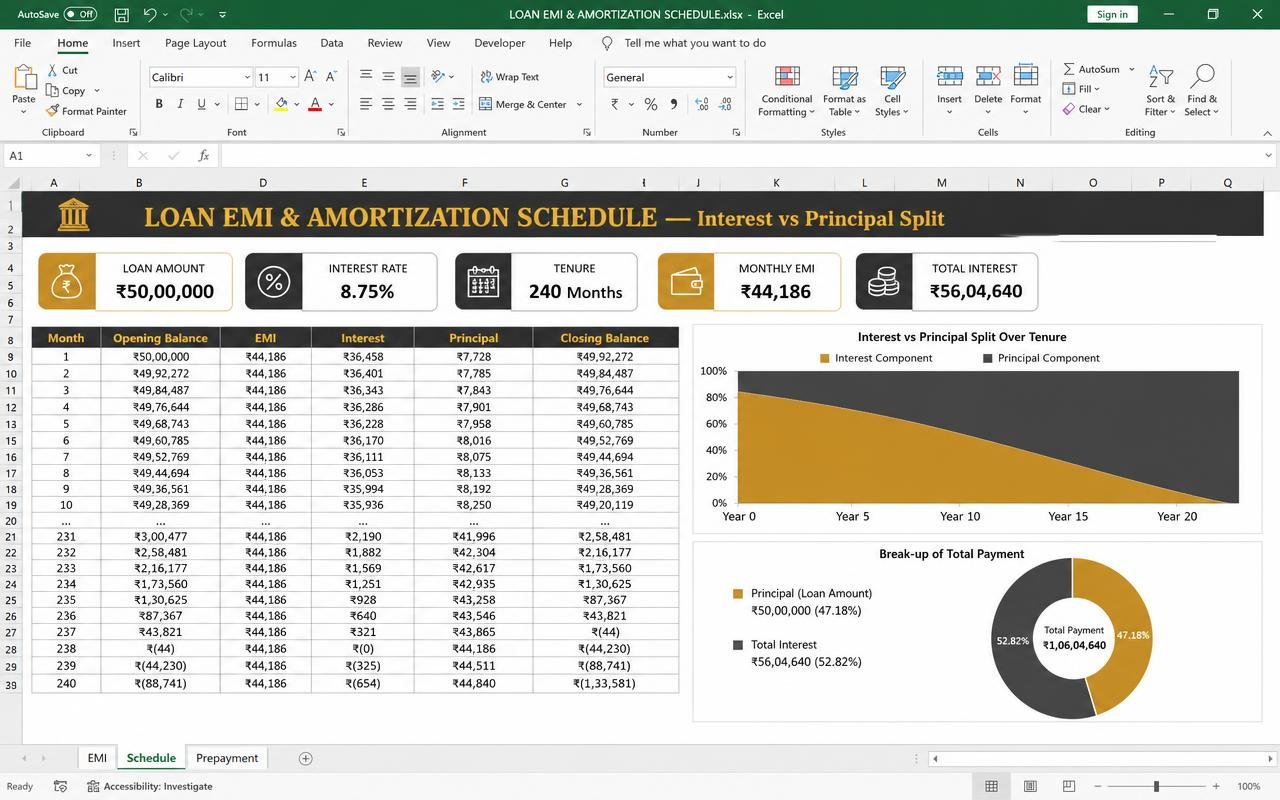1280x800 pixels.
Task: Switch to the Insert ribbon tab
Action: (126, 43)
